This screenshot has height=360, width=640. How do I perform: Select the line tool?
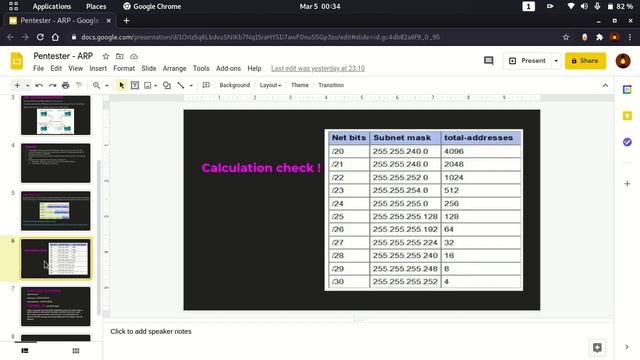tap(181, 85)
